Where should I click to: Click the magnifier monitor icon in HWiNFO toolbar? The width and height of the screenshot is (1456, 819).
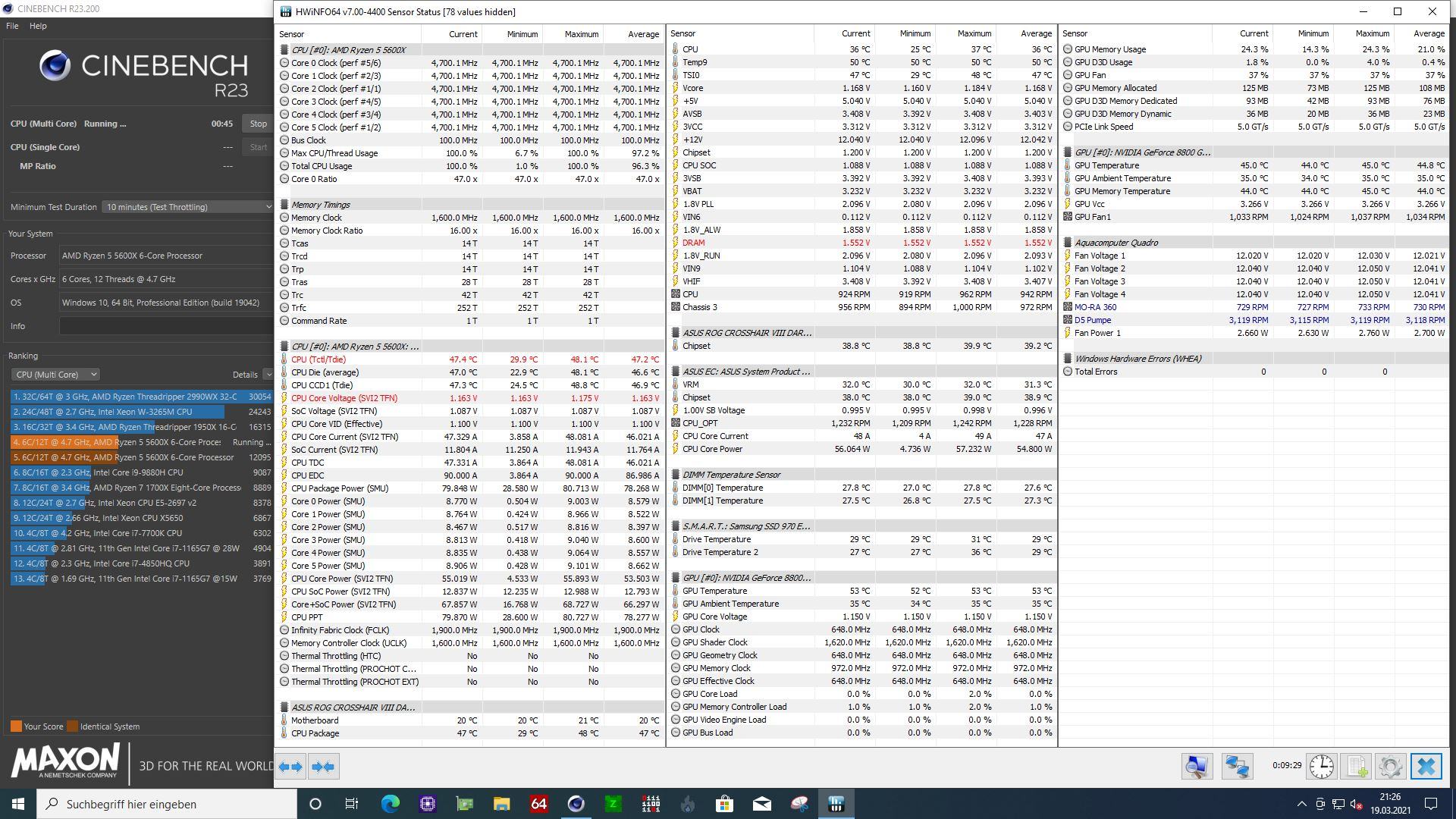1197,767
